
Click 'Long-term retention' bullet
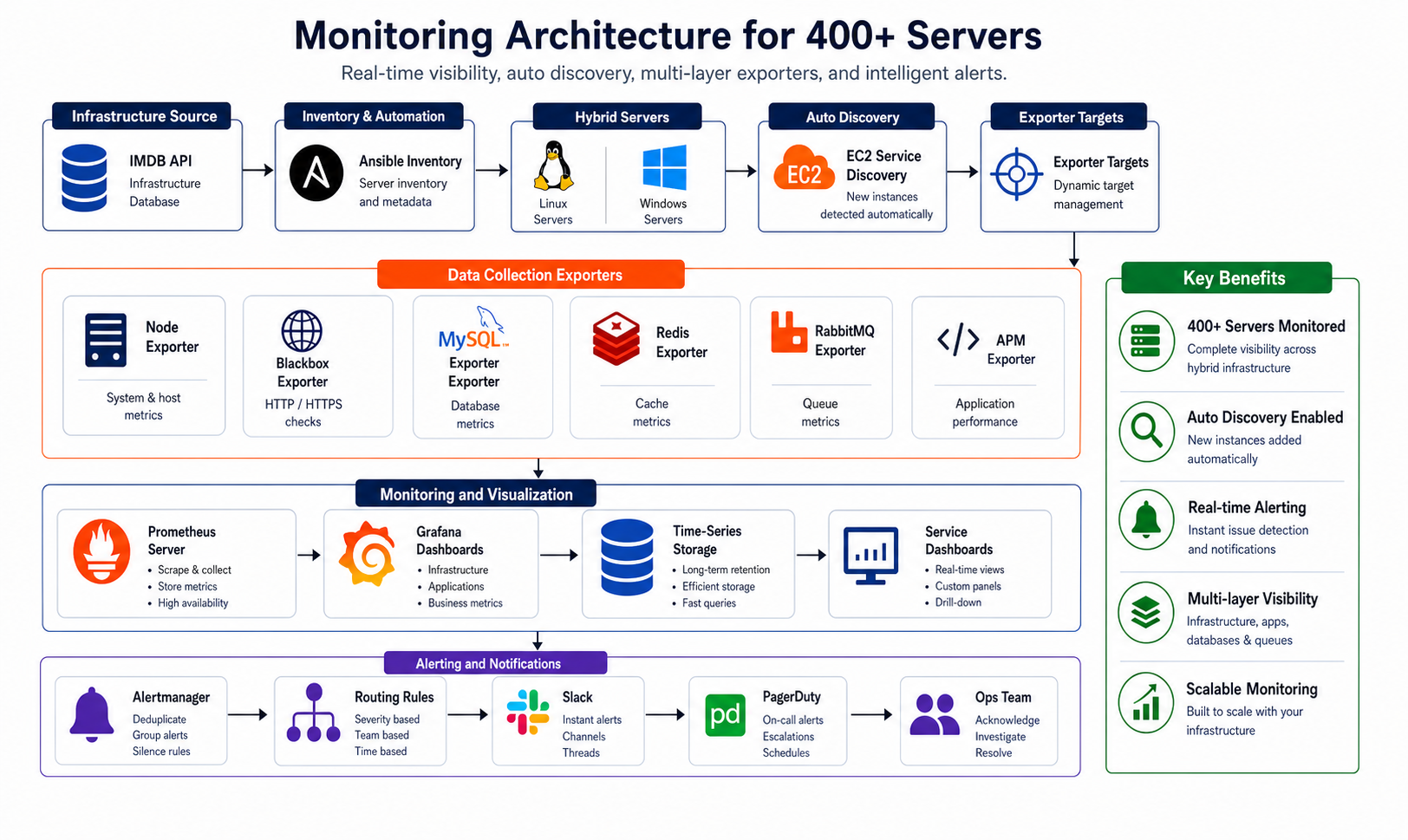click(726, 570)
